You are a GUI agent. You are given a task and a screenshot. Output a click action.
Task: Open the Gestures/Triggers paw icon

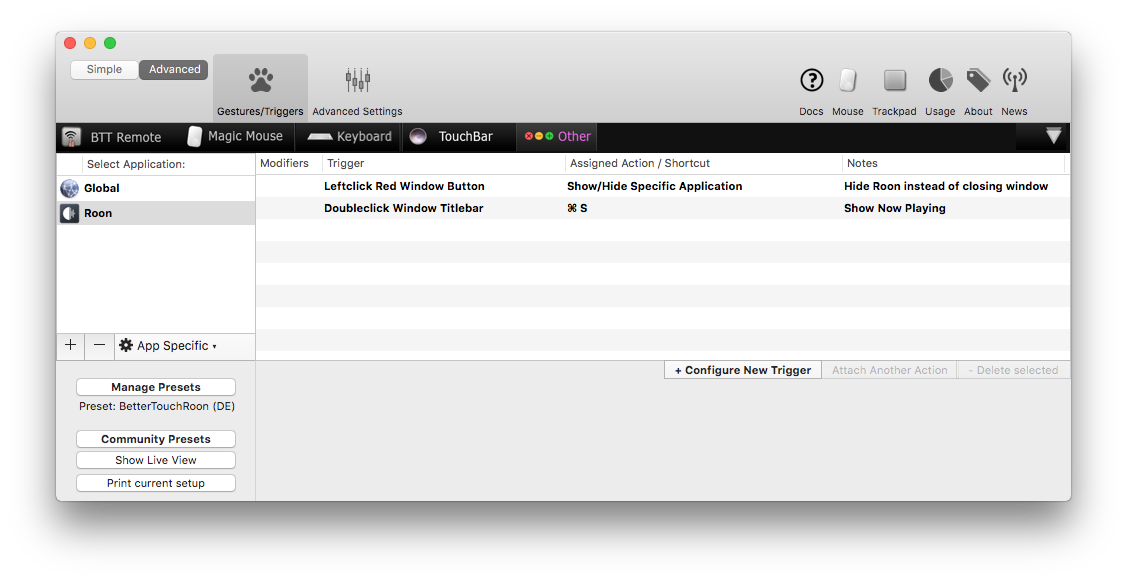pos(260,80)
